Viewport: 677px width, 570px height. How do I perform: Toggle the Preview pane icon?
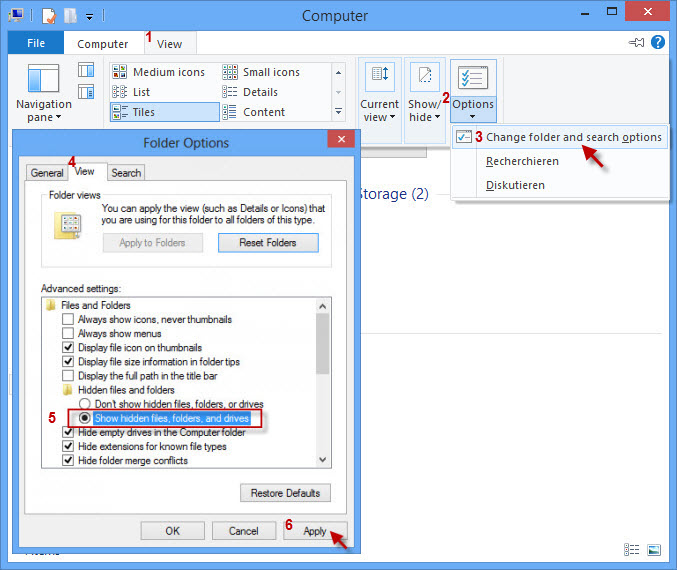86,70
